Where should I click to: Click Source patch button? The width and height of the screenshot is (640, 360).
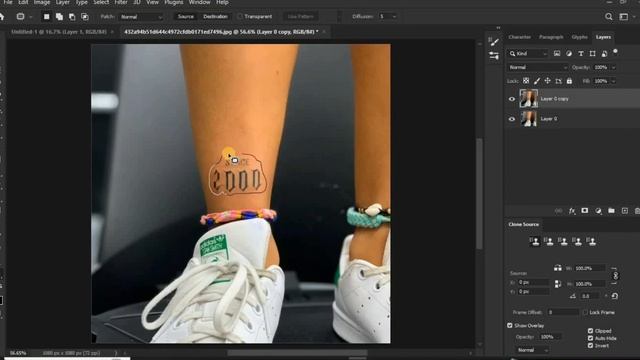tap(185, 17)
